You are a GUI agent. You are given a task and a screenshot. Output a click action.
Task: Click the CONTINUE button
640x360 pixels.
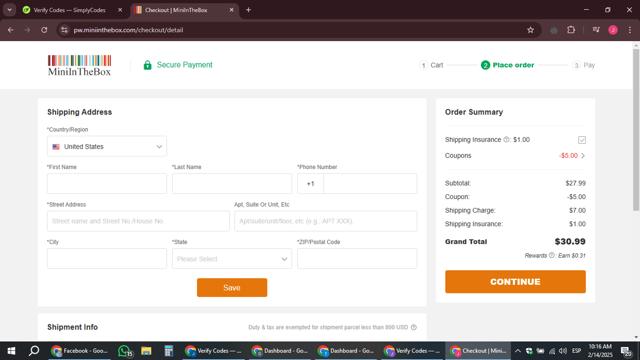coord(515,282)
